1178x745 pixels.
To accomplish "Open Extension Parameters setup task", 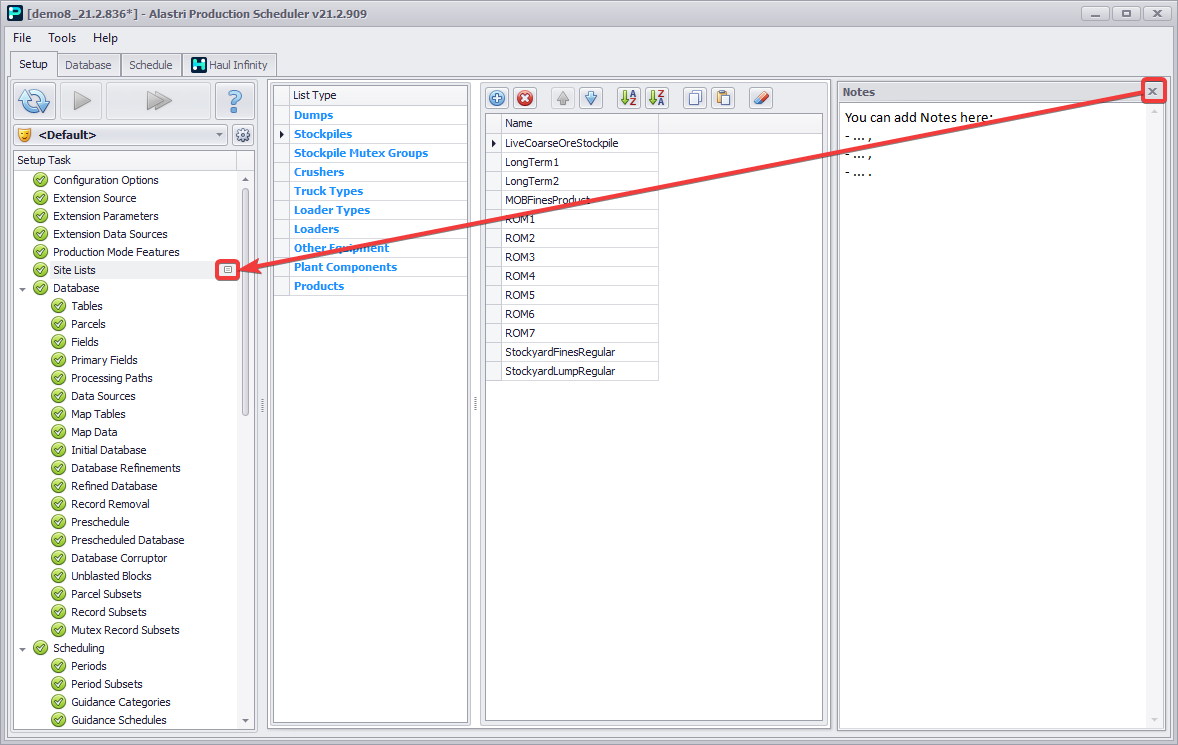I will pos(106,216).
